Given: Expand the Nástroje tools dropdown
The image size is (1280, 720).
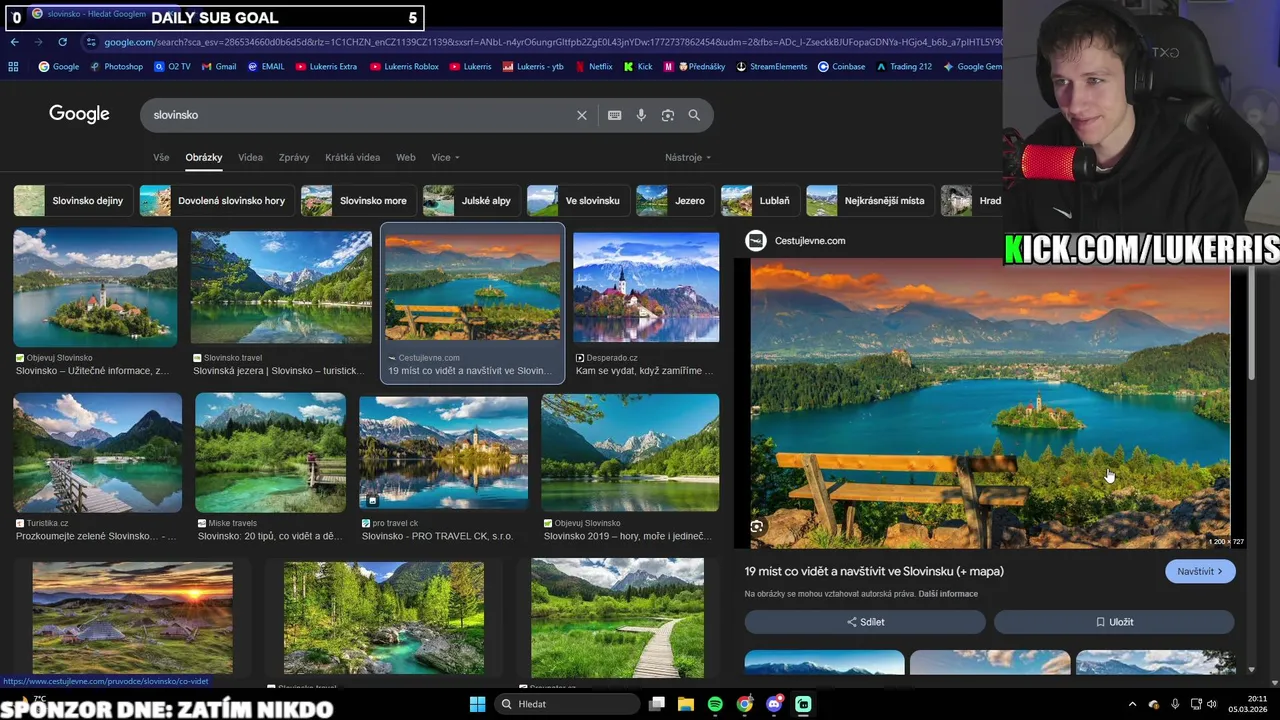Looking at the screenshot, I should [688, 157].
